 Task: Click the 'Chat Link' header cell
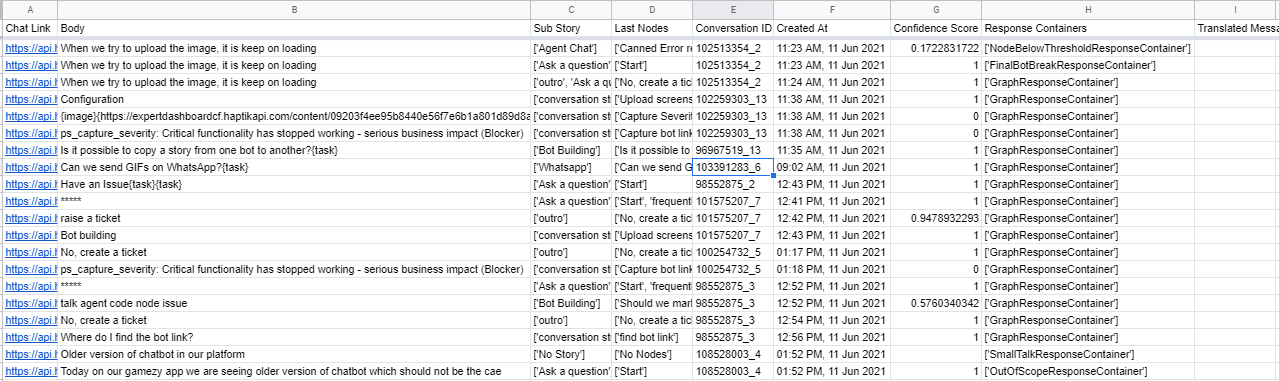(x=30, y=28)
